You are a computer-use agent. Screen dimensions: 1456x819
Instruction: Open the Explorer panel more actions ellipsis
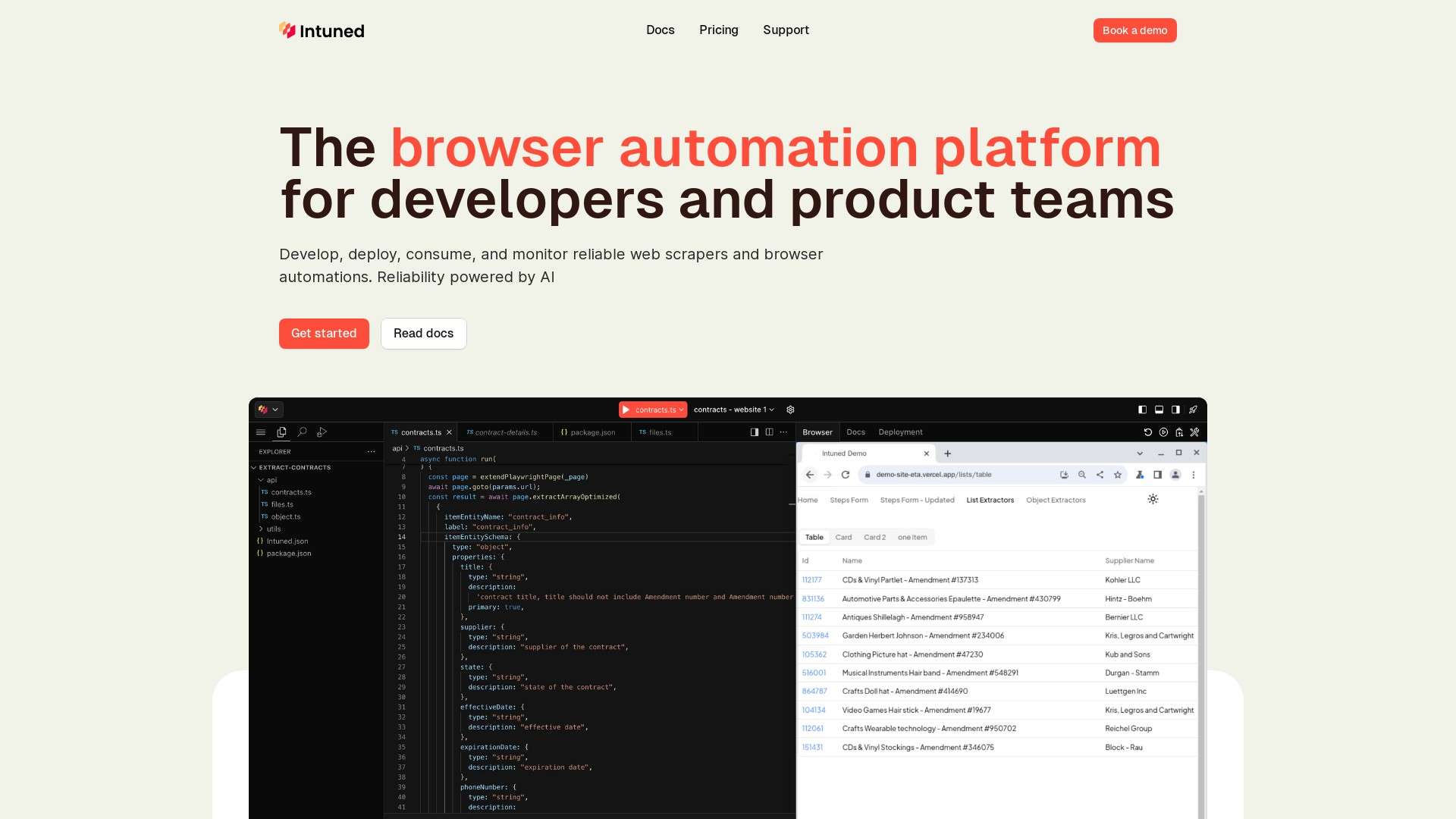click(371, 451)
